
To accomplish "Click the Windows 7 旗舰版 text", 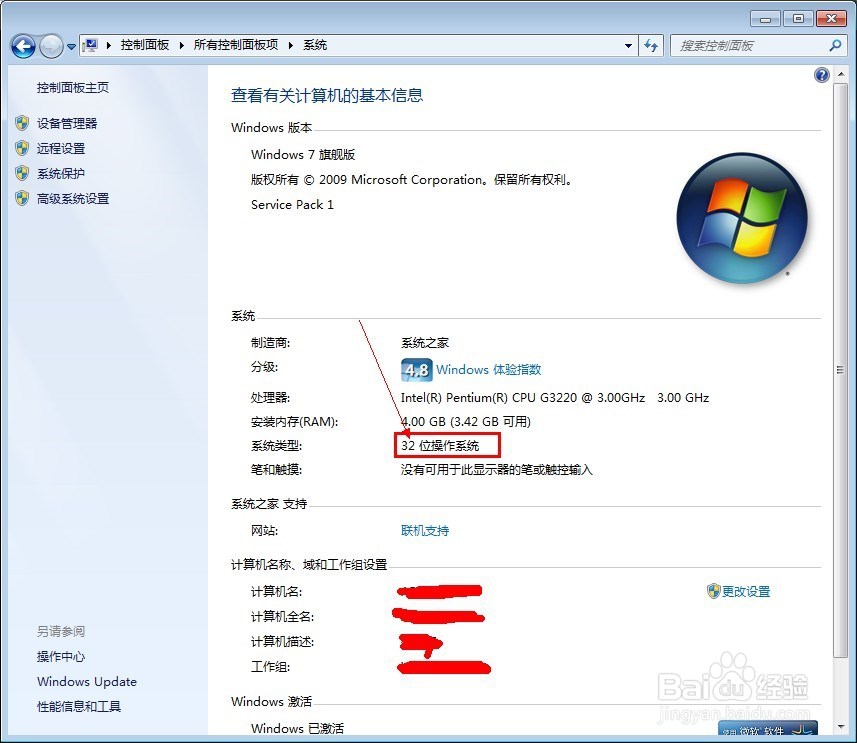I will point(303,155).
